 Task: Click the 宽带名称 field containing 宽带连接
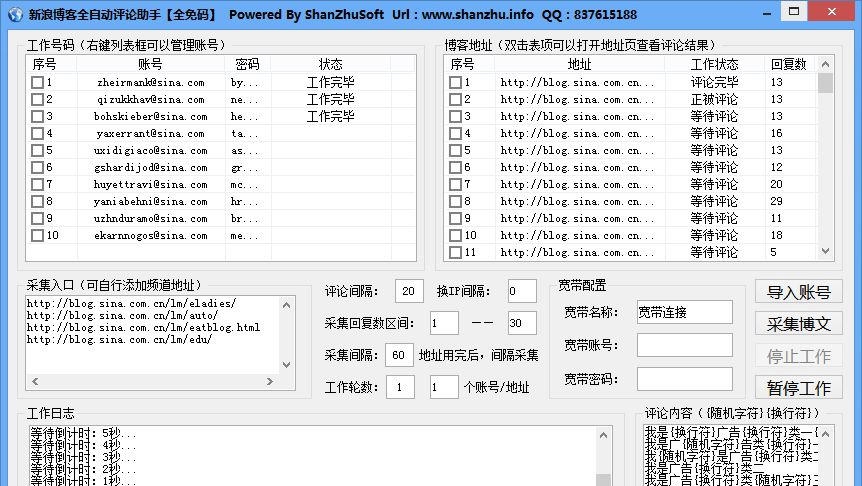[684, 312]
